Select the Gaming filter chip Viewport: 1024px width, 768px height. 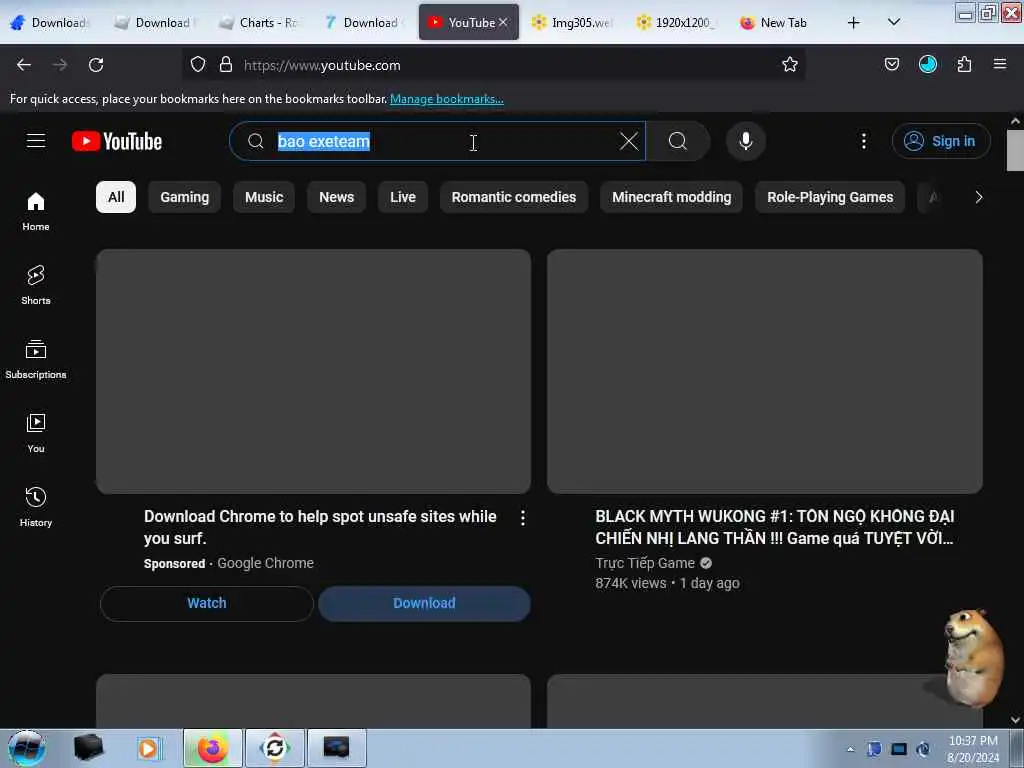(x=185, y=197)
